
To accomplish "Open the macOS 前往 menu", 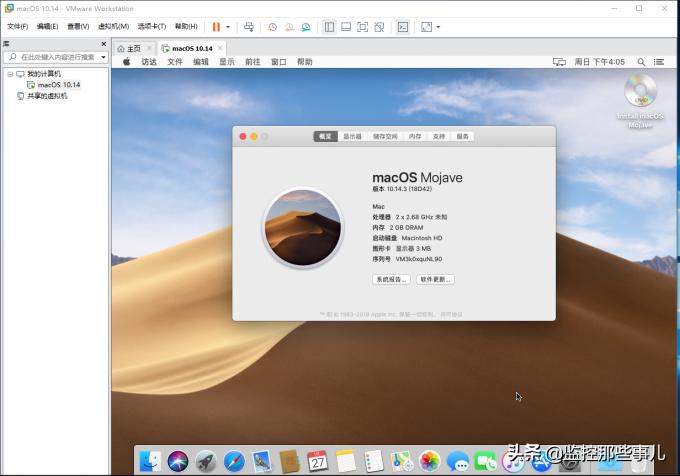I will (x=252, y=62).
